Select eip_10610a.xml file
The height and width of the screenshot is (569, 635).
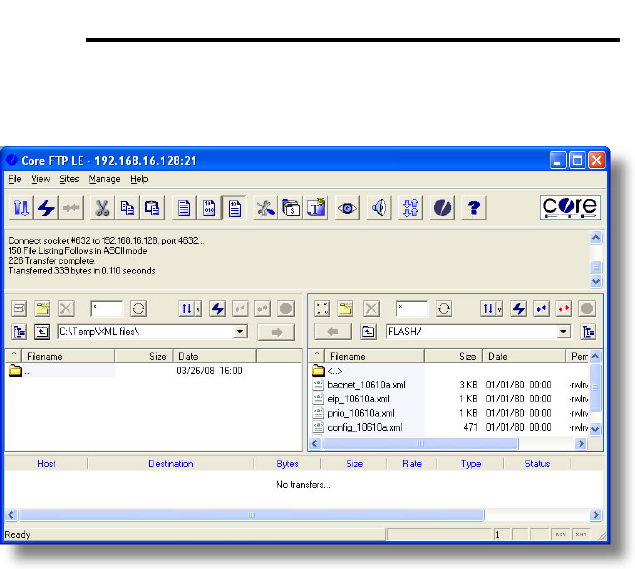(x=358, y=399)
